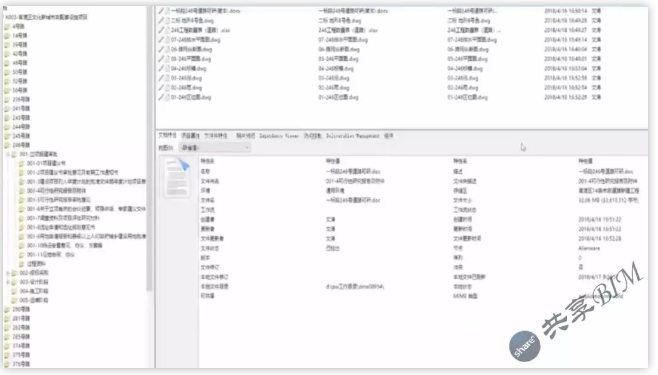Click the folder icon beside 282号 folder

point(7,328)
